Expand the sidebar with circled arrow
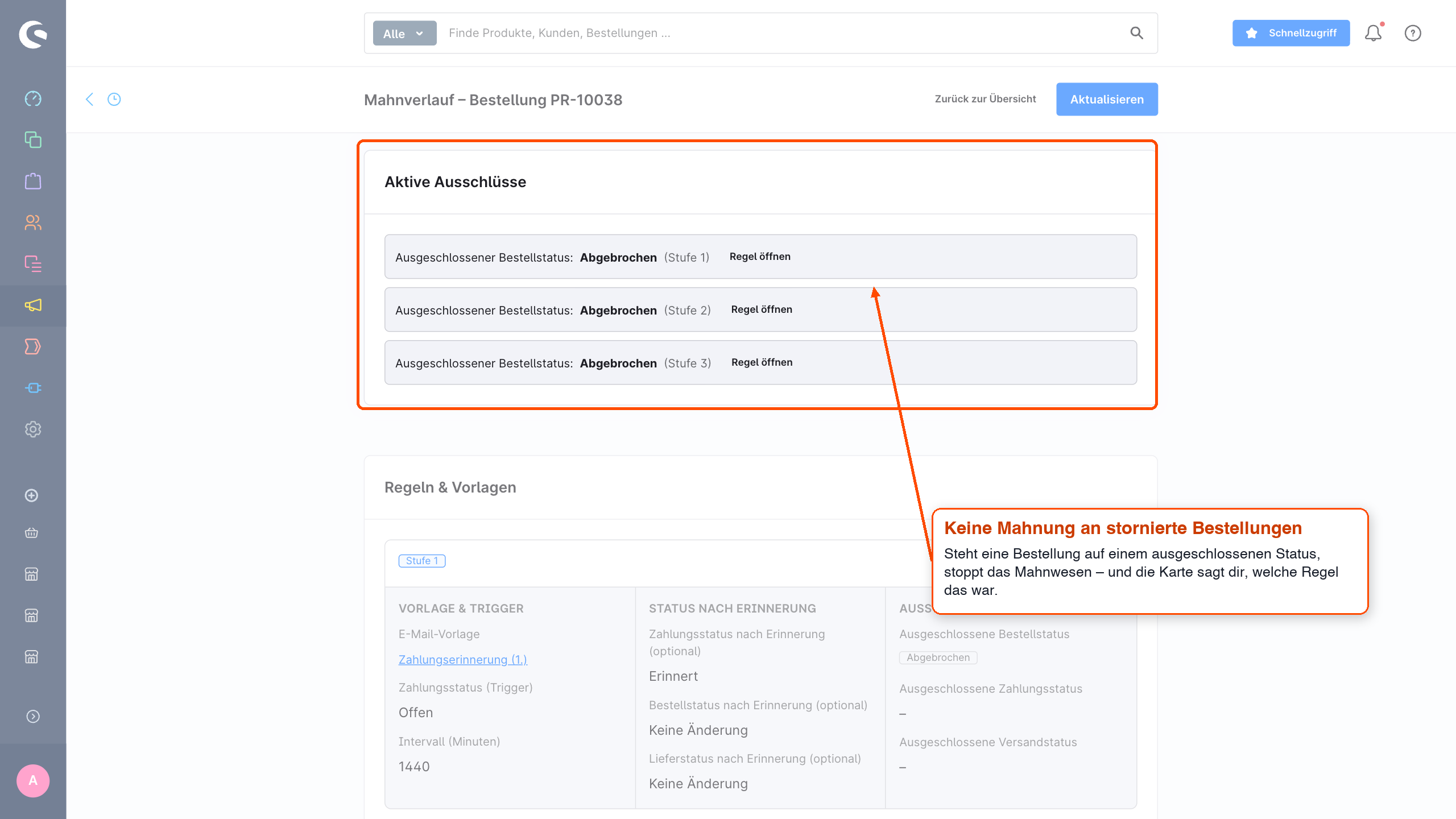The height and width of the screenshot is (819, 1456). coord(33,717)
